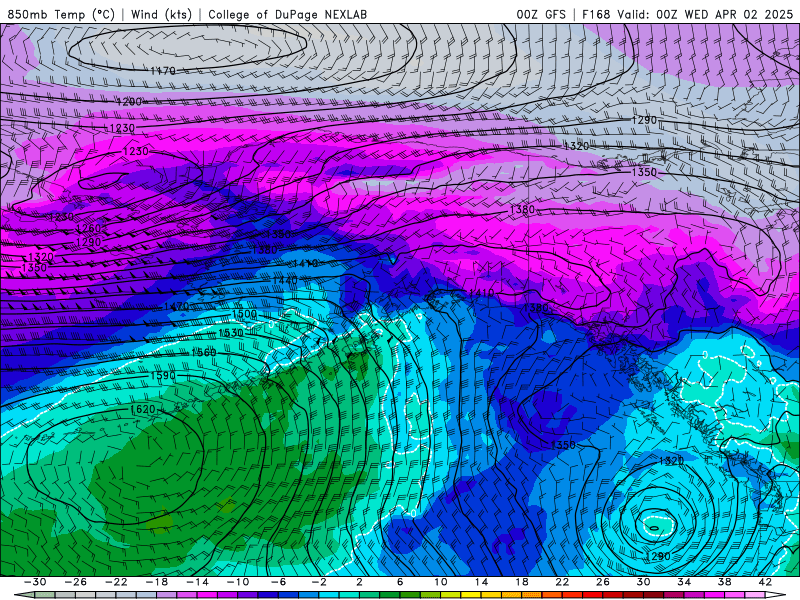Click the 'F168' forecast hour text

pyautogui.click(x=596, y=14)
